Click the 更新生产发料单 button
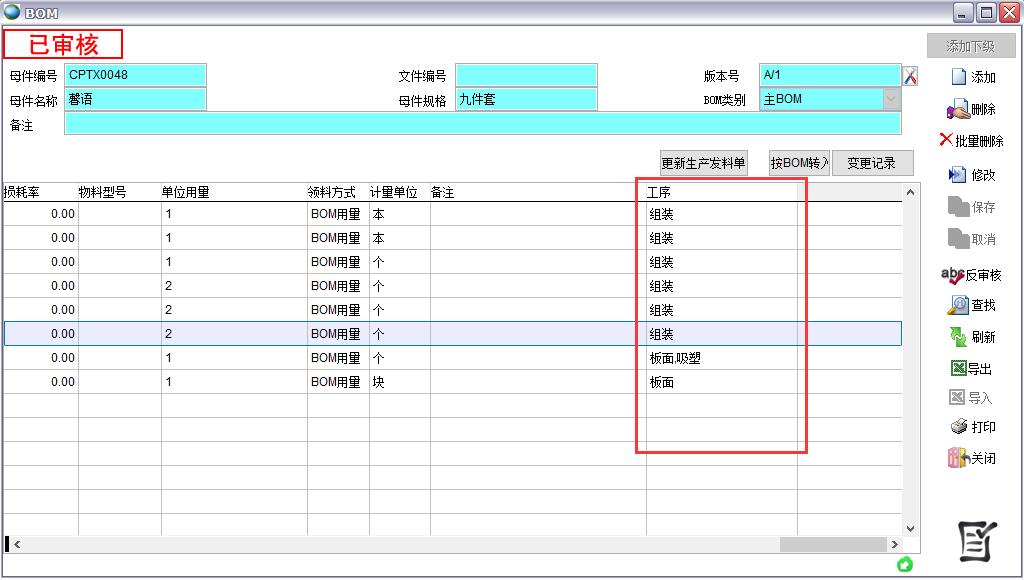 click(x=703, y=163)
